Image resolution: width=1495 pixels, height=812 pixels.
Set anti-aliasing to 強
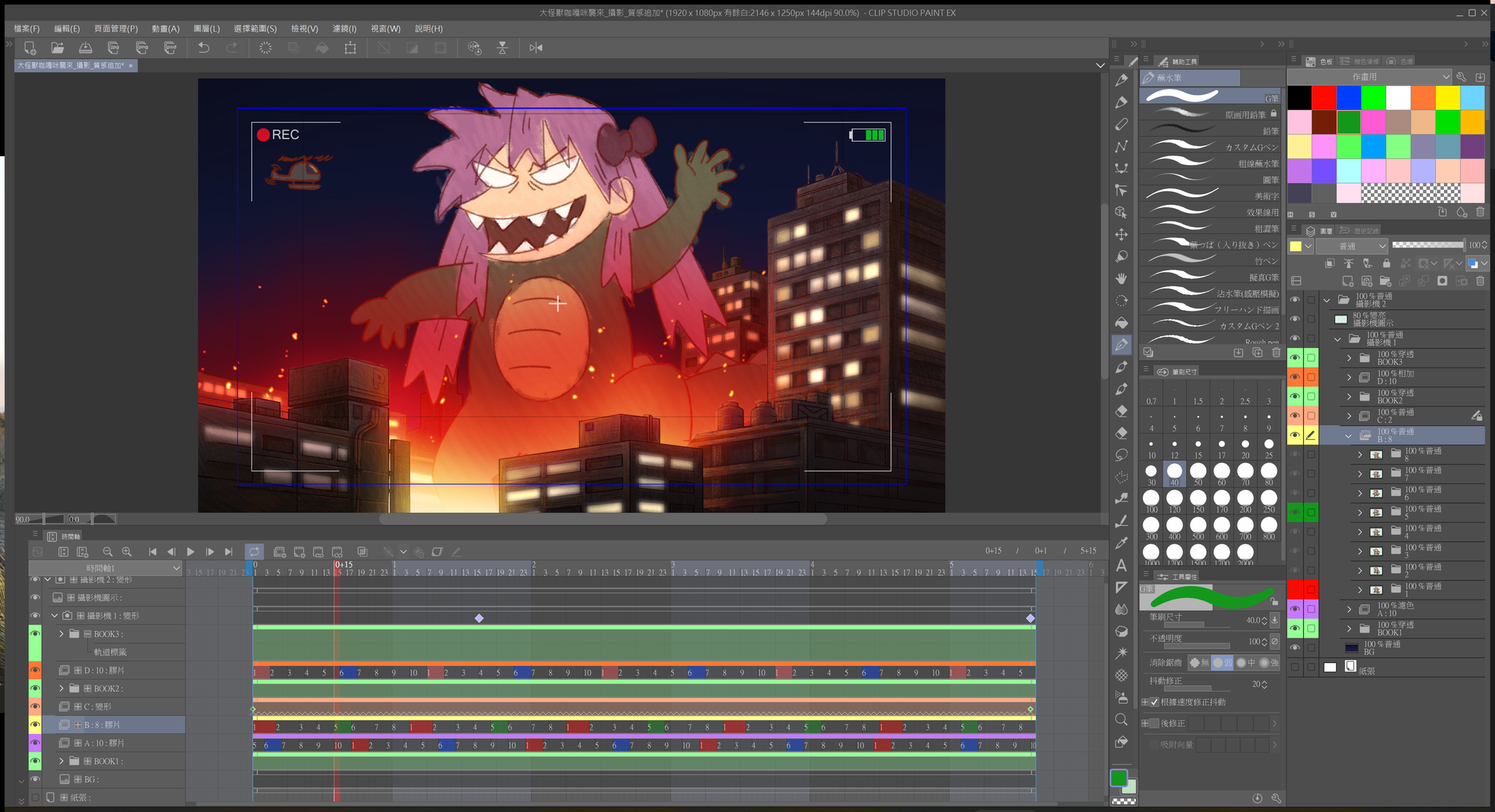tap(1269, 663)
